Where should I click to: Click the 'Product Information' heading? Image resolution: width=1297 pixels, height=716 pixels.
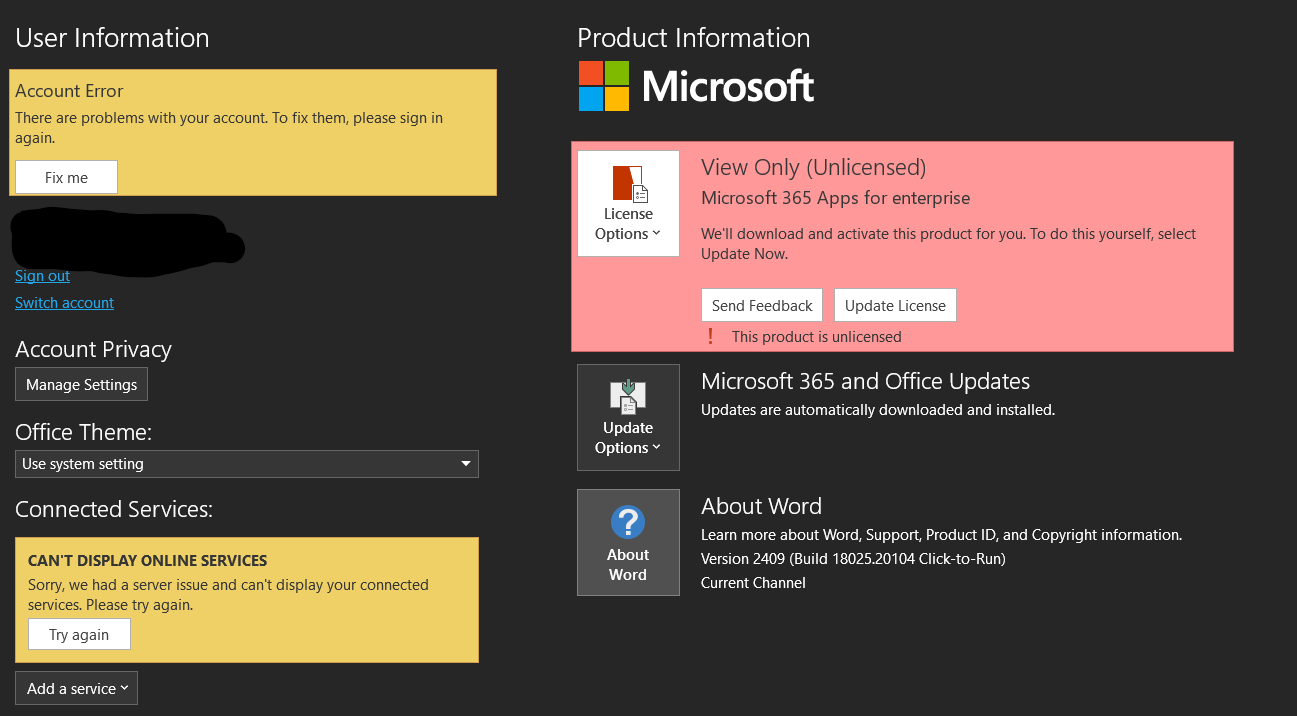pyautogui.click(x=693, y=38)
